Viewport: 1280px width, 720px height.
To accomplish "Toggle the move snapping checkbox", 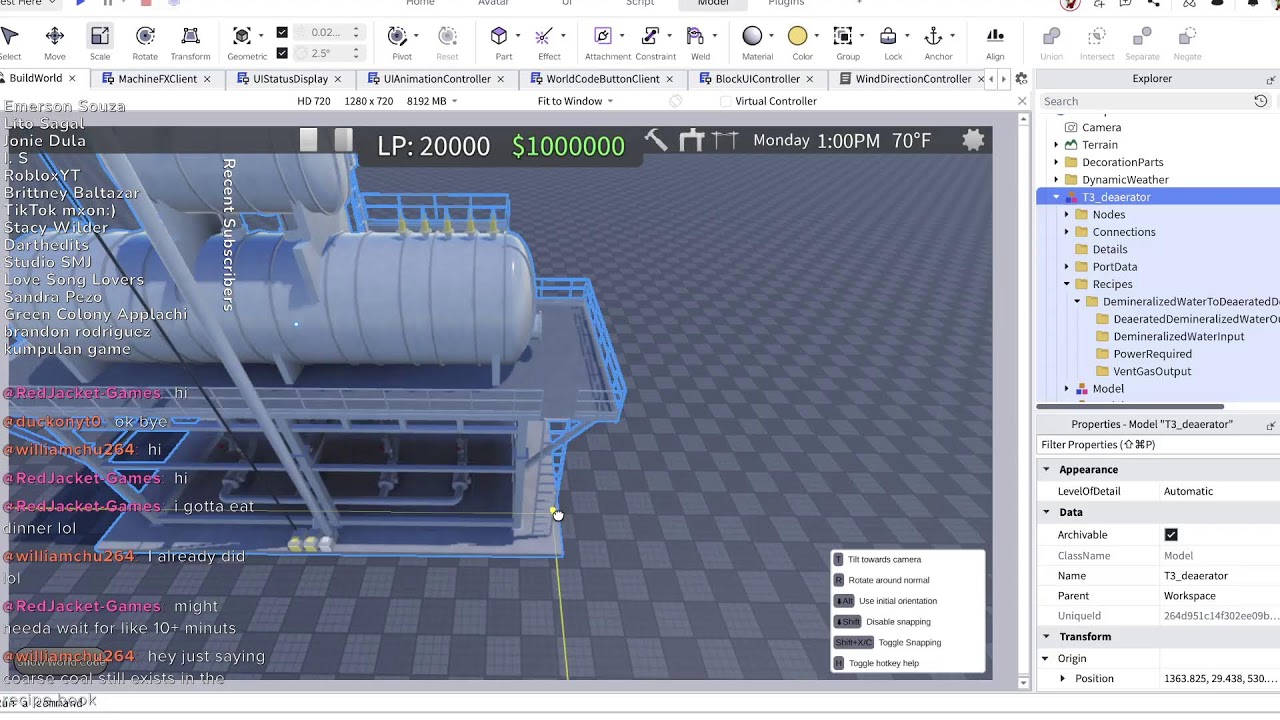I will (x=282, y=33).
